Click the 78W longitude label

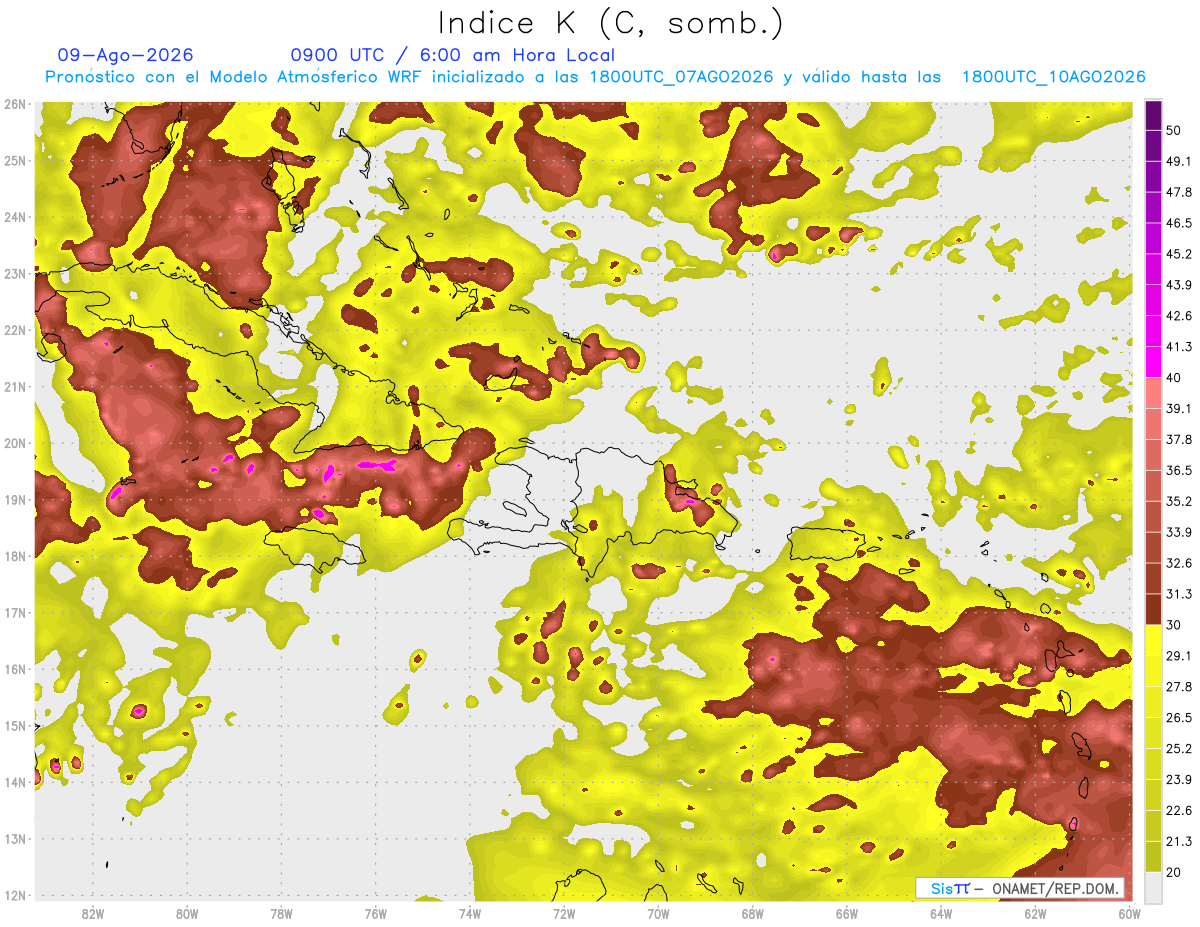pos(281,913)
